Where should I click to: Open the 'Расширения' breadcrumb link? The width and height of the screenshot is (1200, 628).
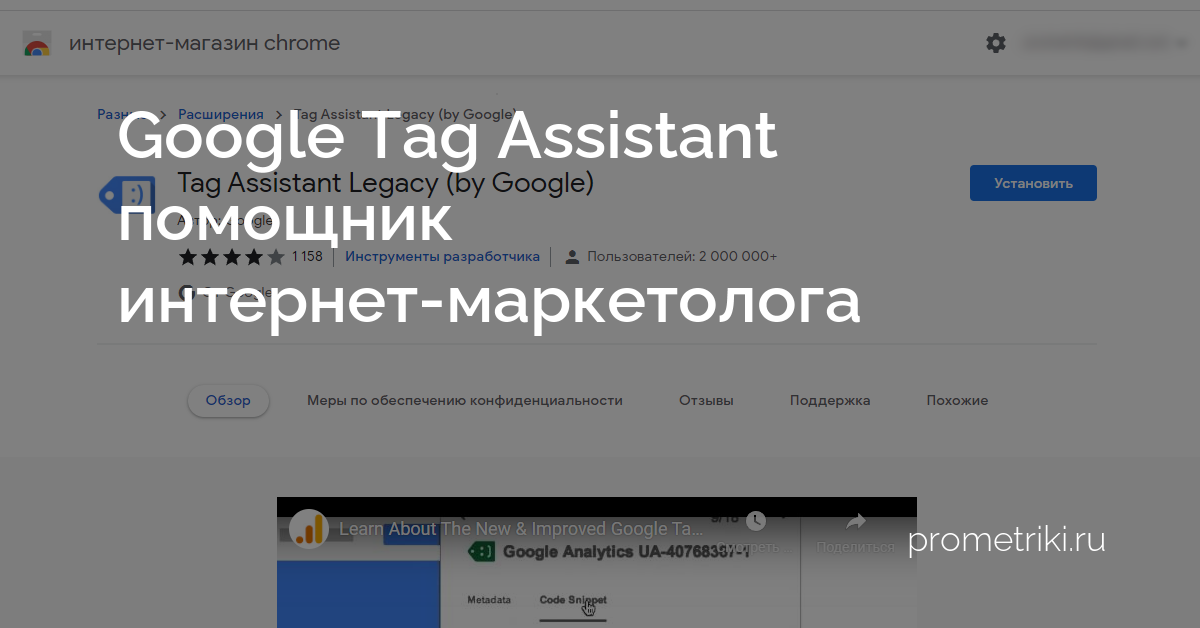point(221,114)
